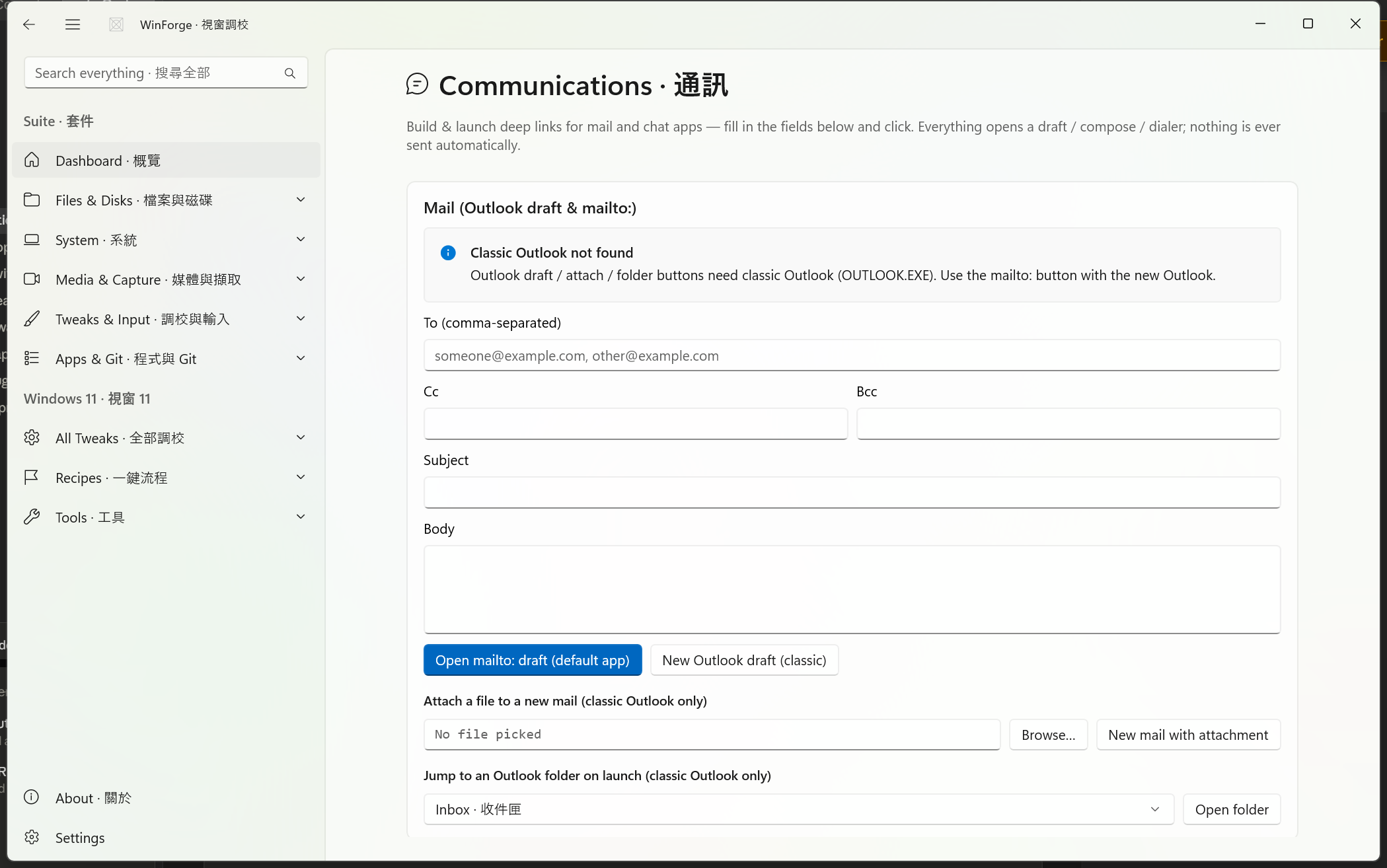Expand the Recipes chevron
The height and width of the screenshot is (868, 1387).
(x=301, y=477)
